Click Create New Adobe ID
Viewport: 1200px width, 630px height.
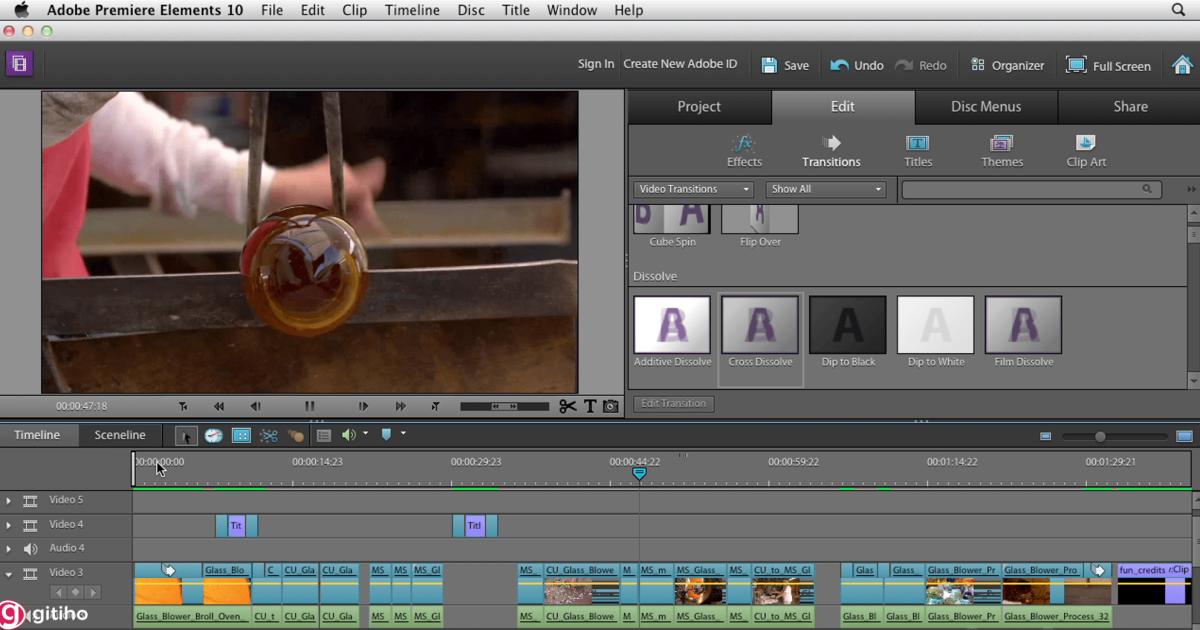[x=681, y=64]
